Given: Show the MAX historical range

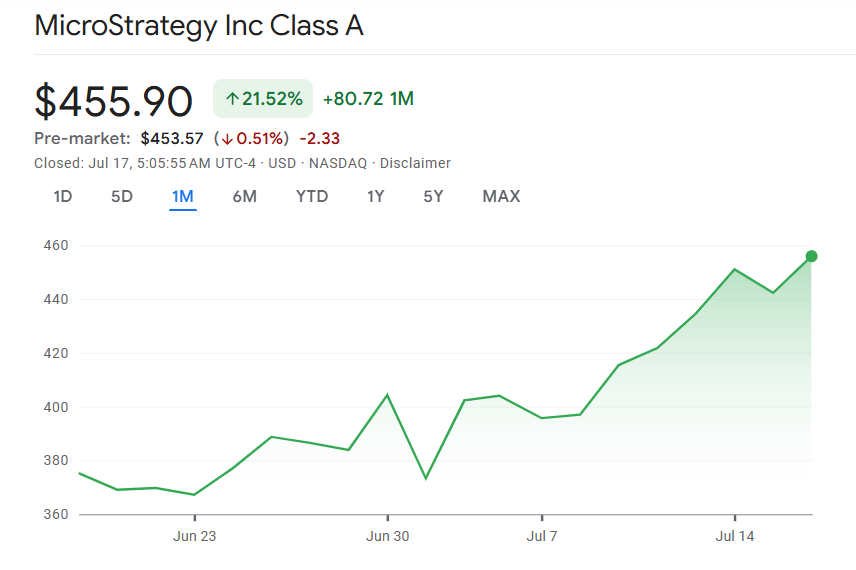Looking at the screenshot, I should tap(501, 196).
